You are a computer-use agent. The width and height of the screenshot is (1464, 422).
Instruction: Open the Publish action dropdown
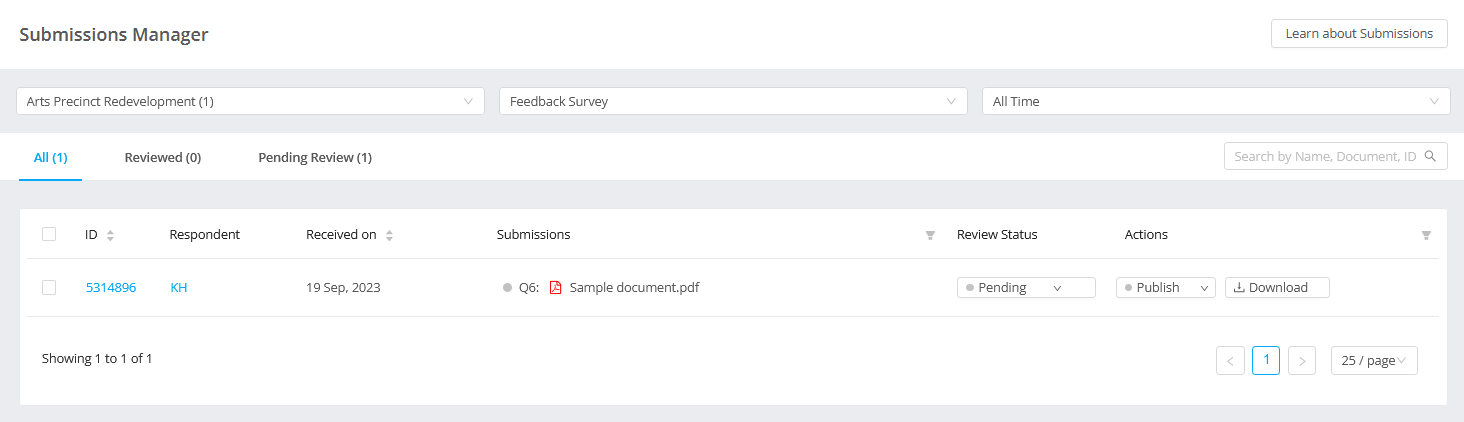click(1166, 287)
